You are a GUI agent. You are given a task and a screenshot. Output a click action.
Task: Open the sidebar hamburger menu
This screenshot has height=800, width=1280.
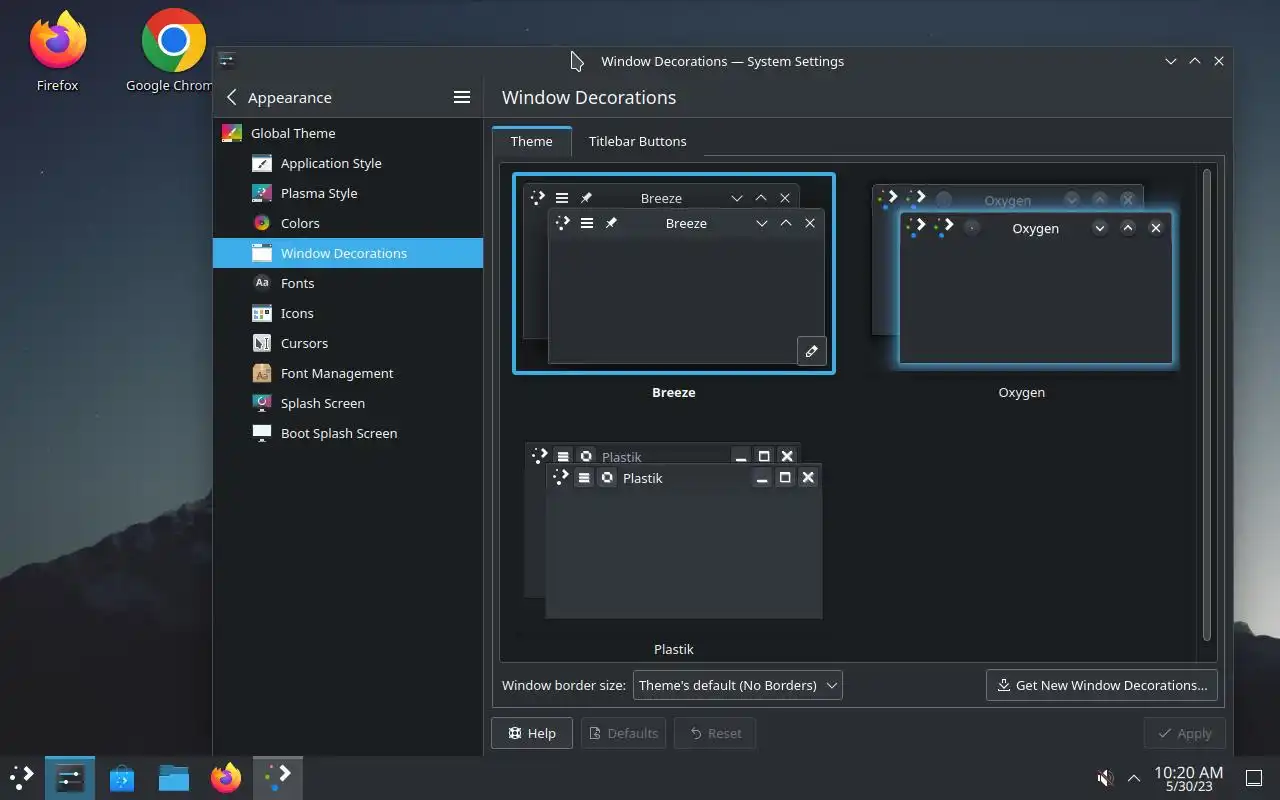click(462, 97)
